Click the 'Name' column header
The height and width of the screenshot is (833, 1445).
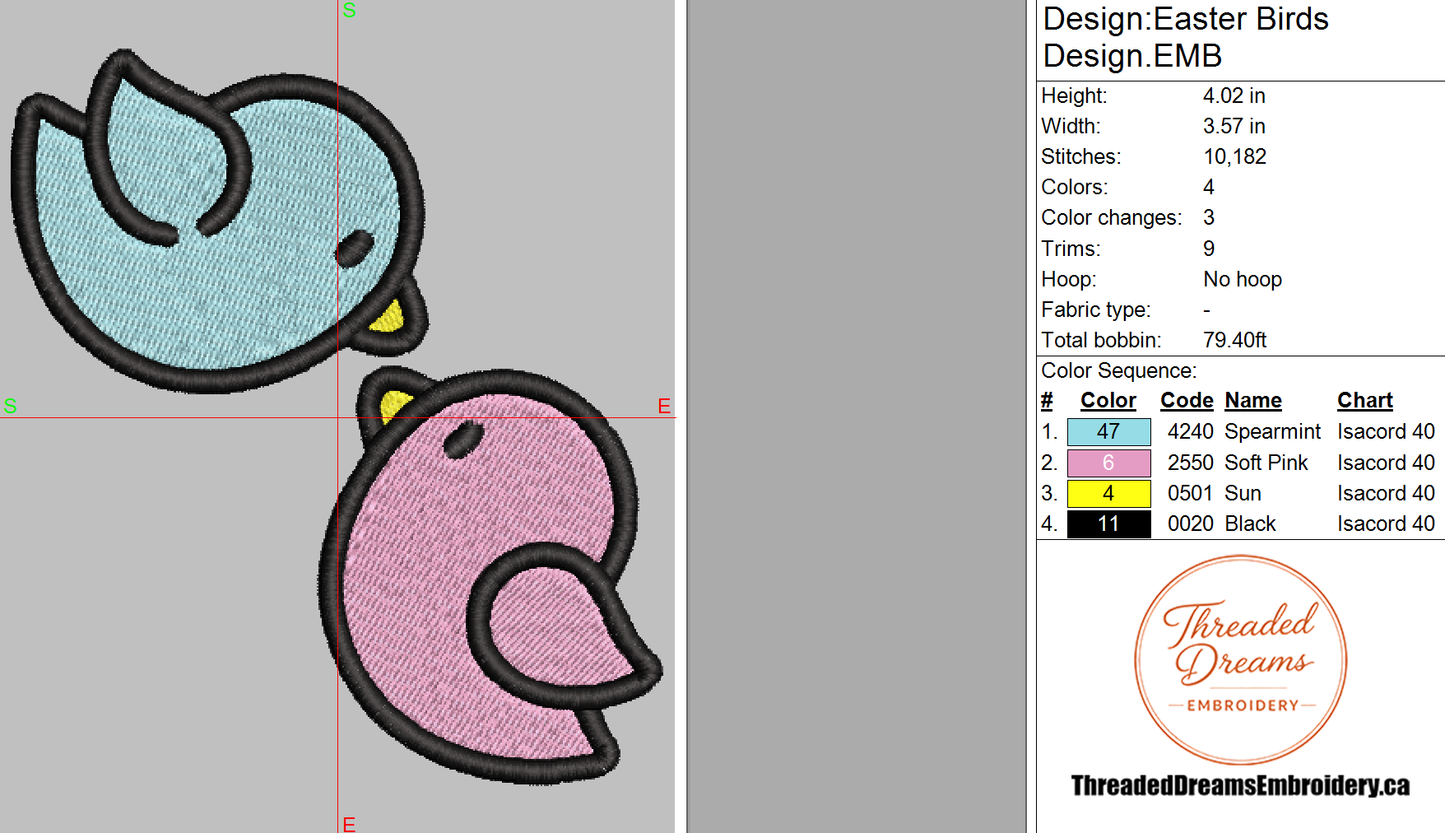point(1253,401)
